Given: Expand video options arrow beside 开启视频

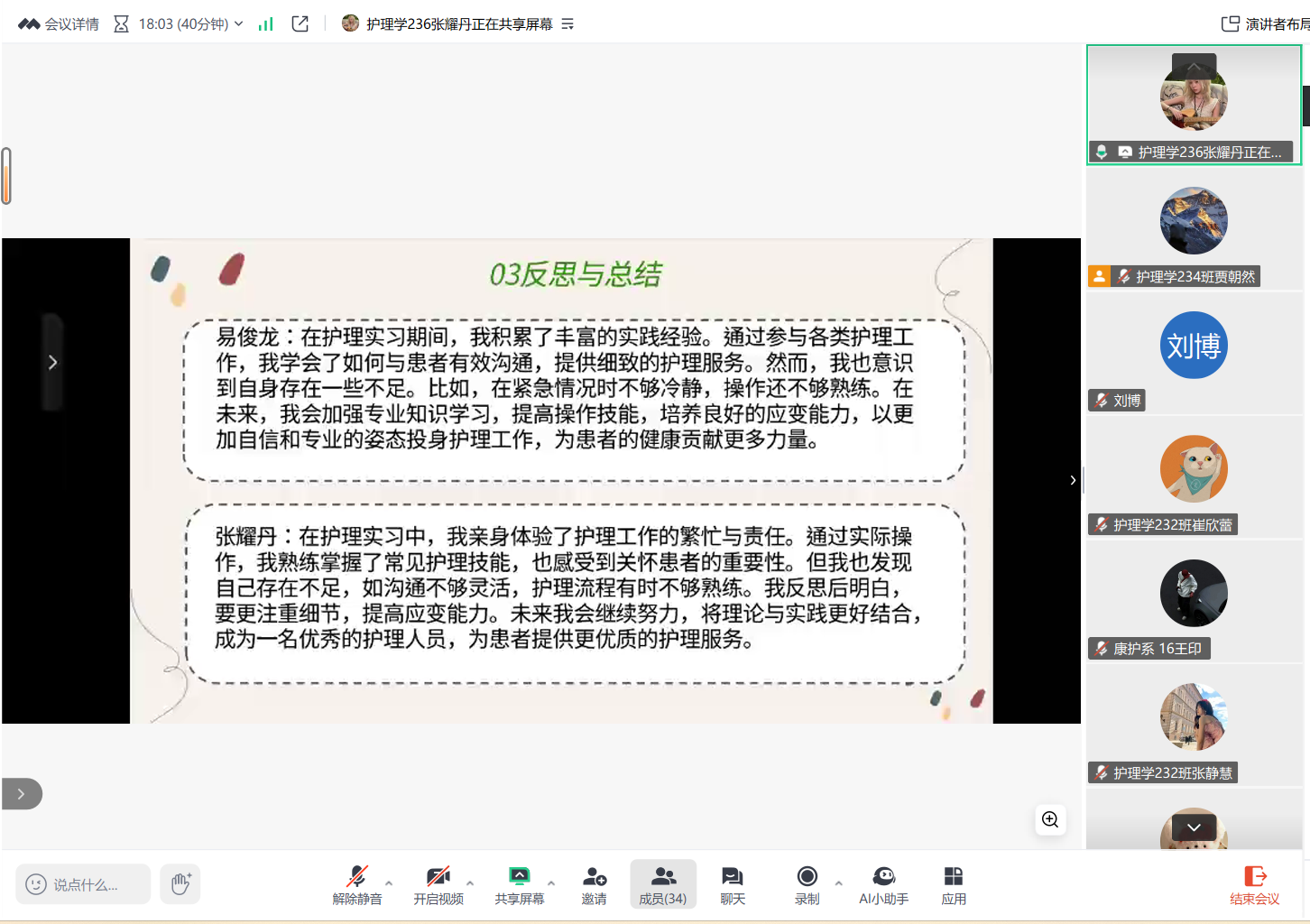Looking at the screenshot, I should (x=470, y=882).
